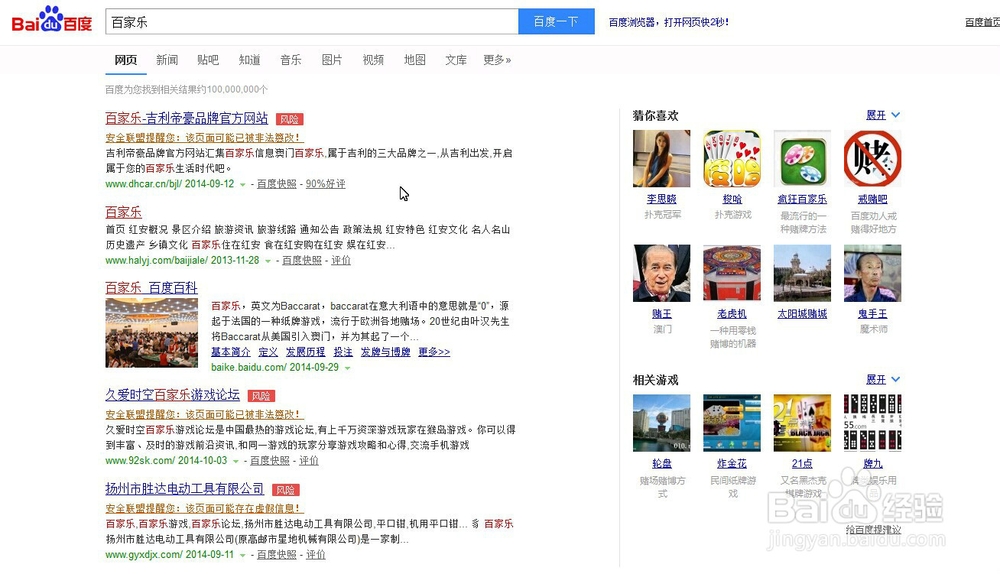Click the Baidu logo

[x=52, y=20]
